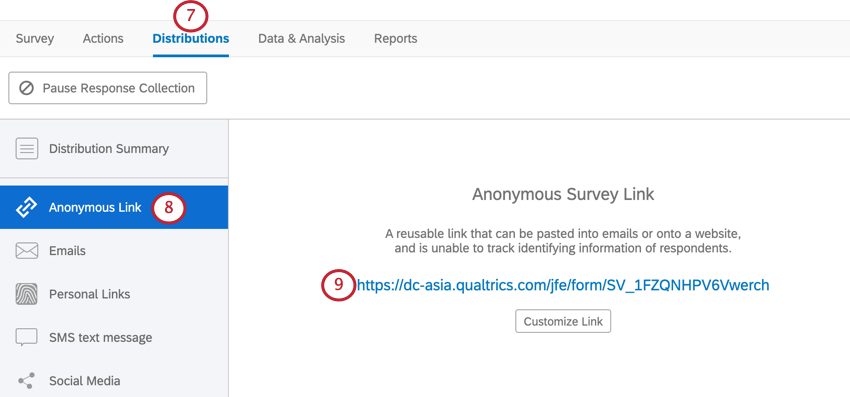The image size is (850, 397).
Task: Click the Anonymous Link chain icon
Action: point(27,207)
